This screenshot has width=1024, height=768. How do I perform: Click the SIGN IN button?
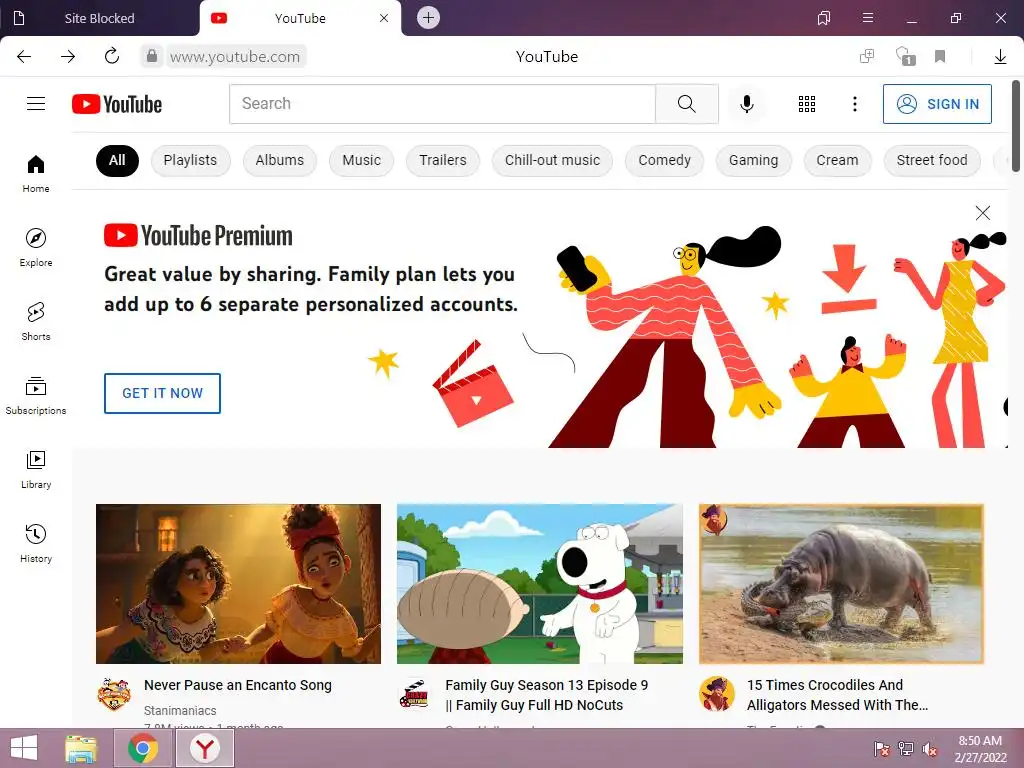pyautogui.click(x=937, y=104)
